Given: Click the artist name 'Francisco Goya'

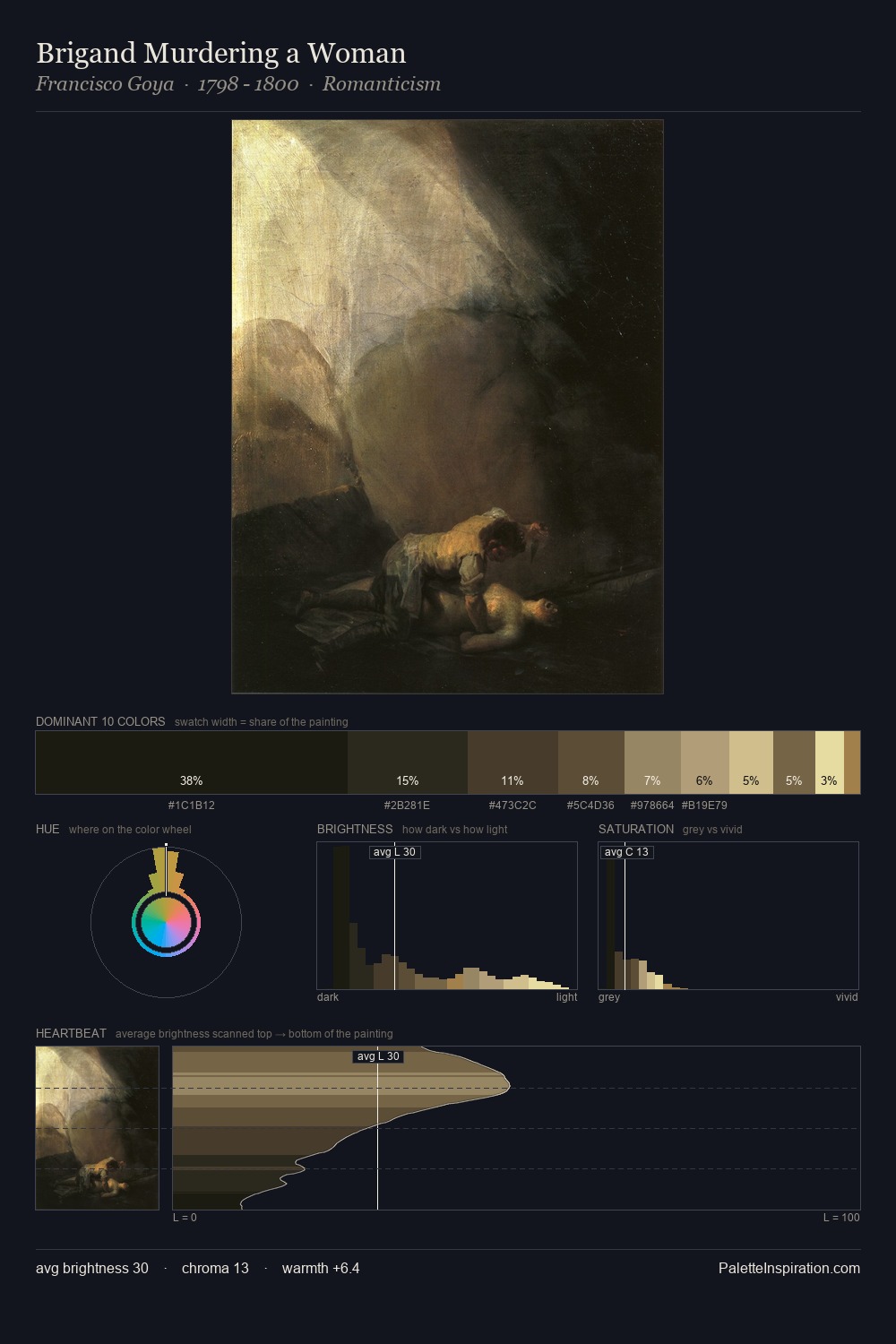Looking at the screenshot, I should point(105,84).
